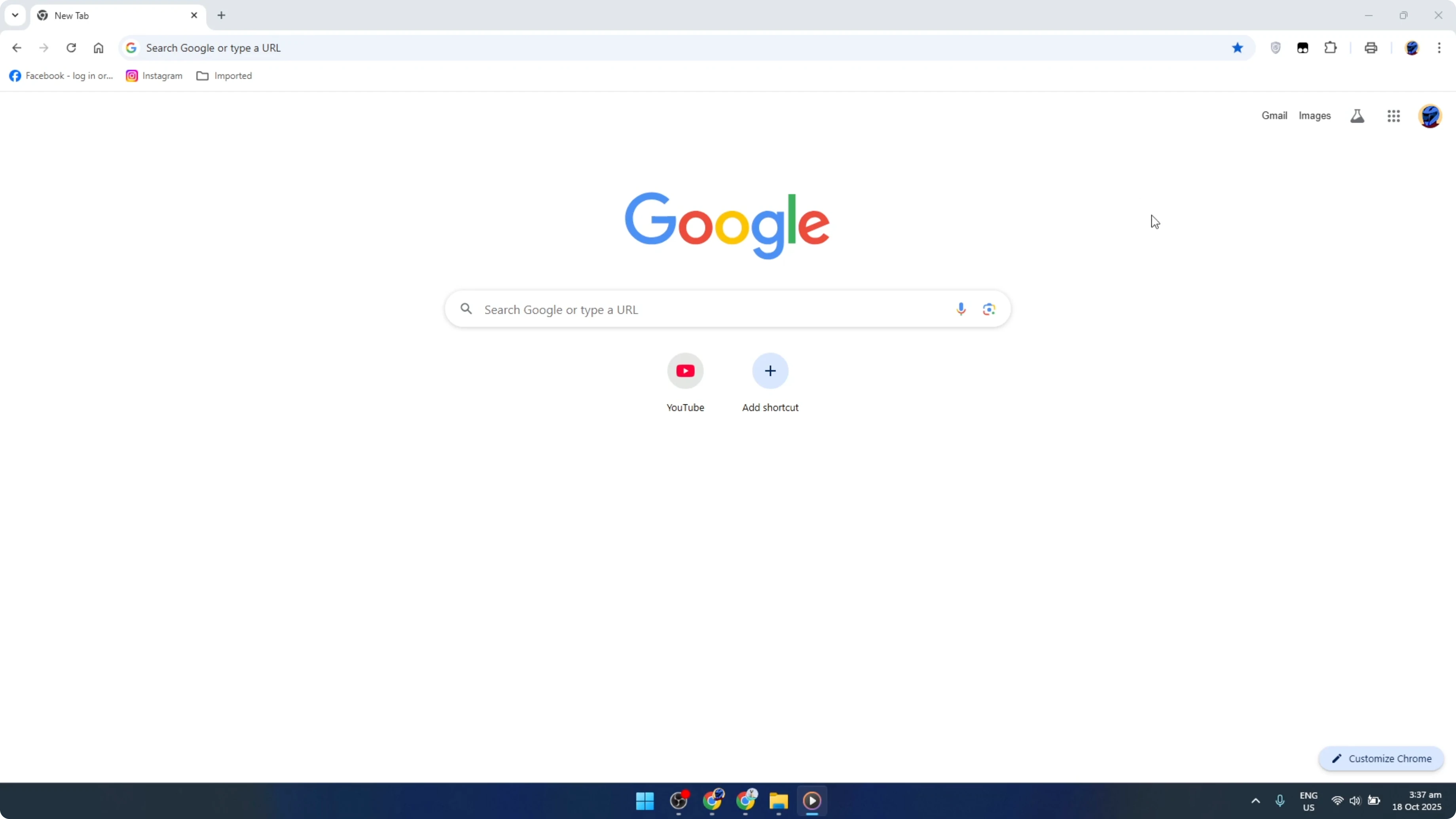Search by image with Google Lens
The height and width of the screenshot is (819, 1456).
tap(989, 309)
